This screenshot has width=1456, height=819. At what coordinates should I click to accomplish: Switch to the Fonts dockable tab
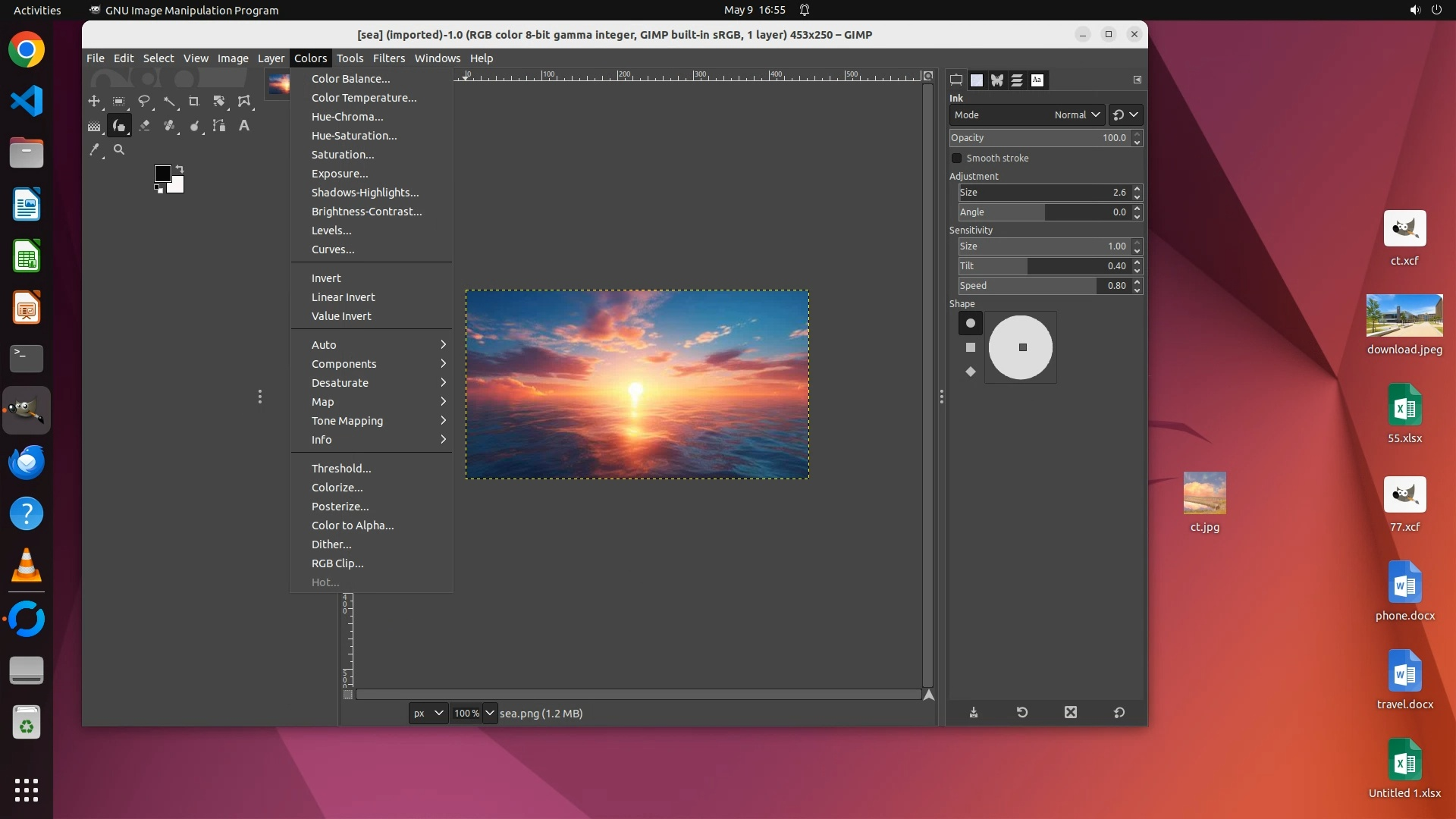1037,80
